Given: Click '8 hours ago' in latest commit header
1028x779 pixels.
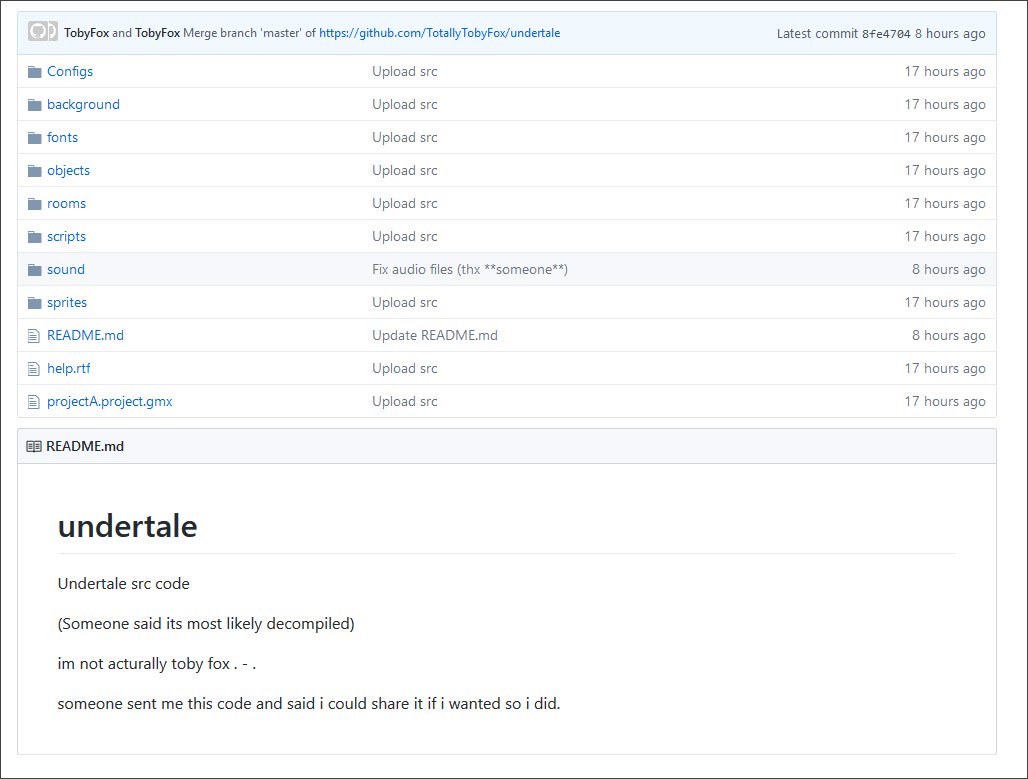Looking at the screenshot, I should (x=950, y=33).
